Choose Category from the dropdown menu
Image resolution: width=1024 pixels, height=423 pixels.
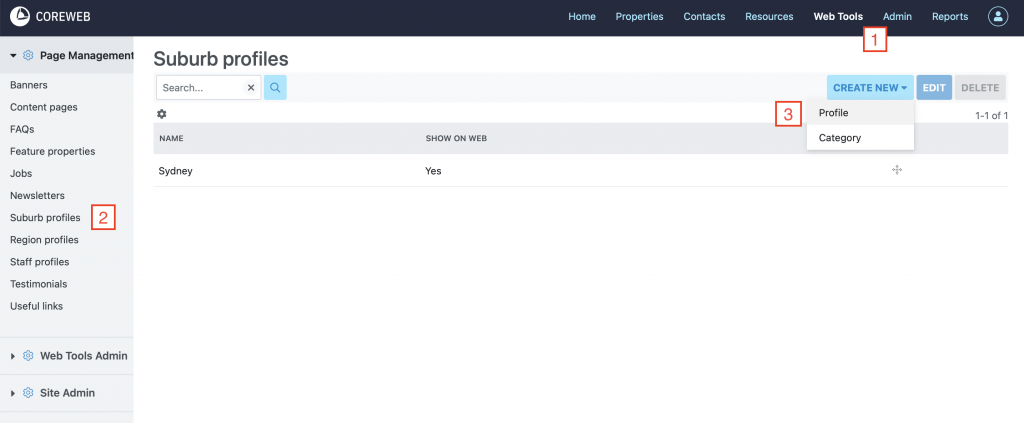pyautogui.click(x=839, y=138)
